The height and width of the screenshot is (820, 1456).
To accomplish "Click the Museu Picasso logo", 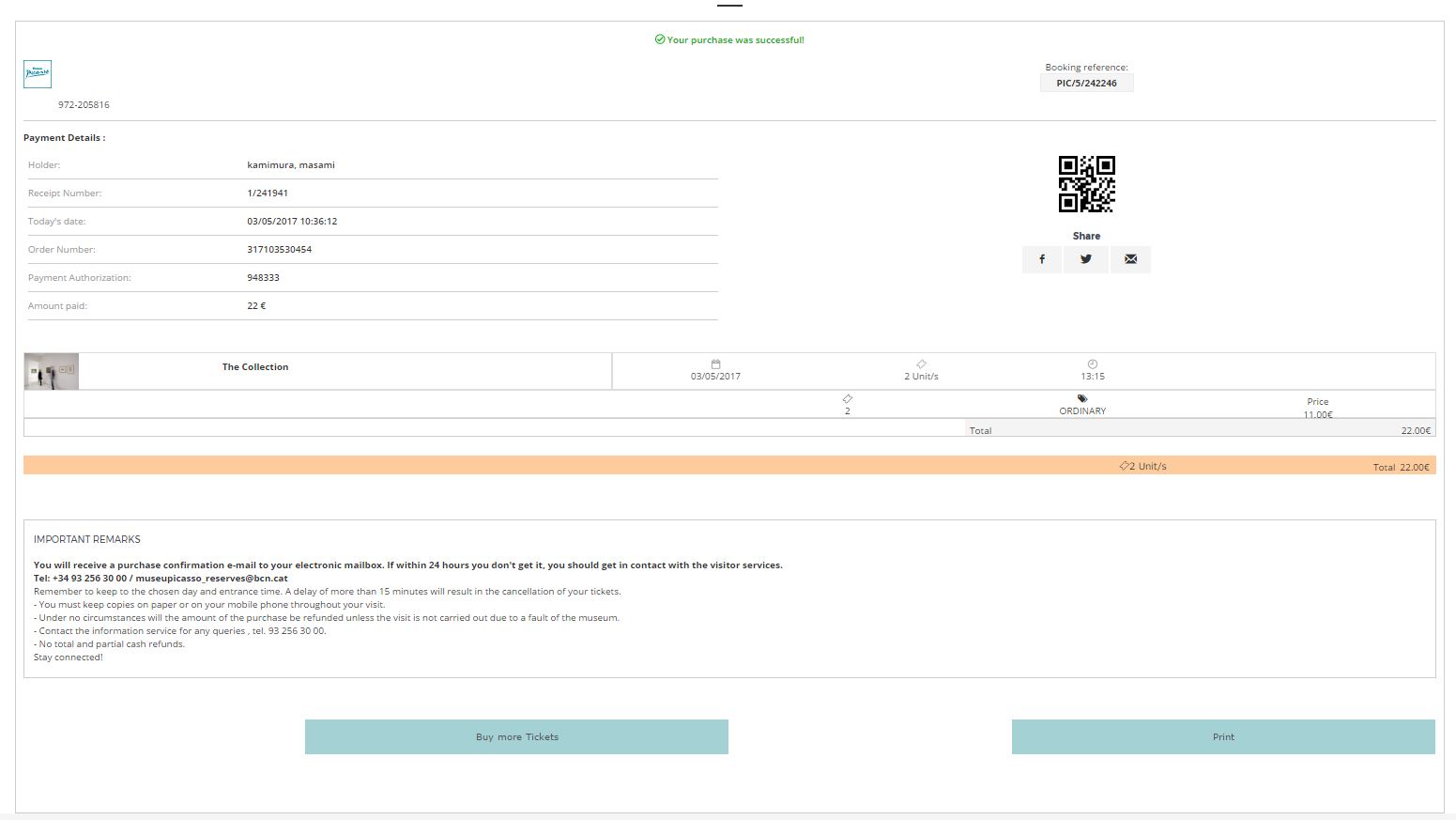I will click(x=38, y=74).
